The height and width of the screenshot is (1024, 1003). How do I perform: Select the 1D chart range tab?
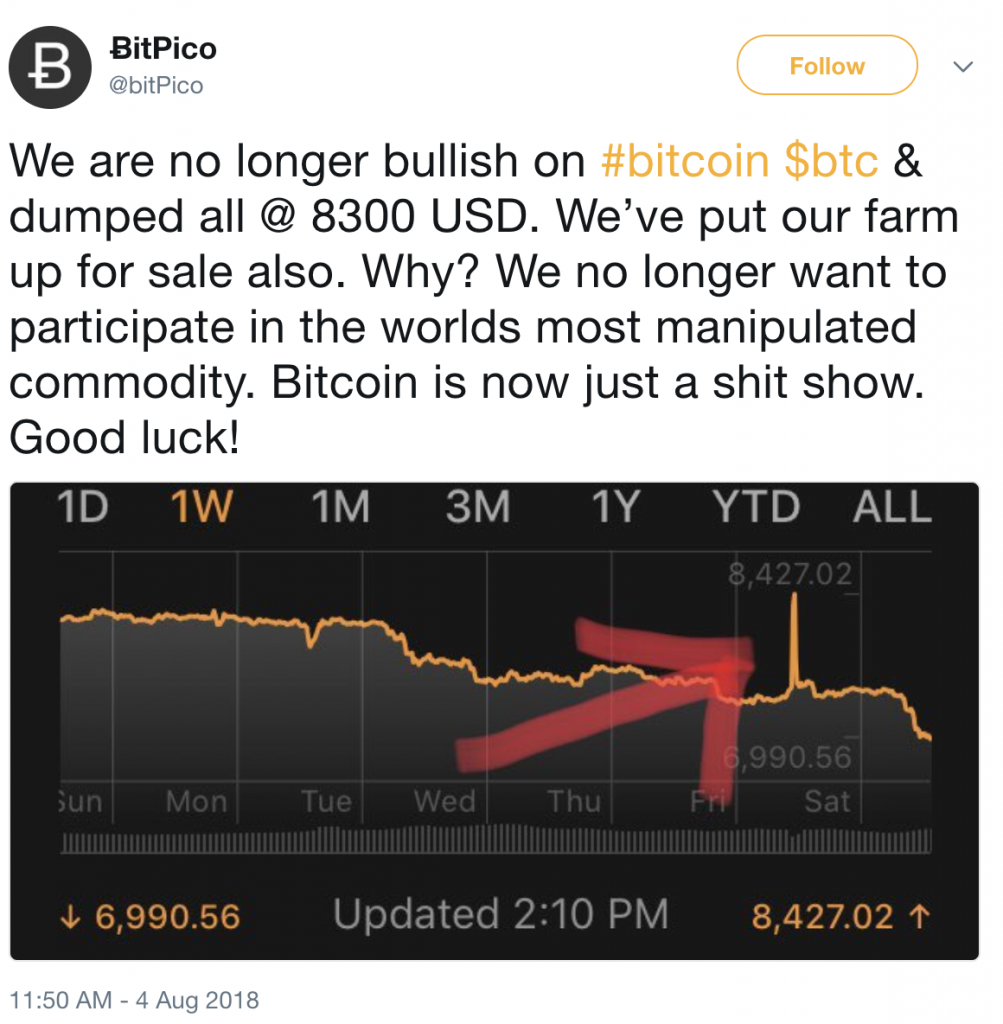[82, 509]
